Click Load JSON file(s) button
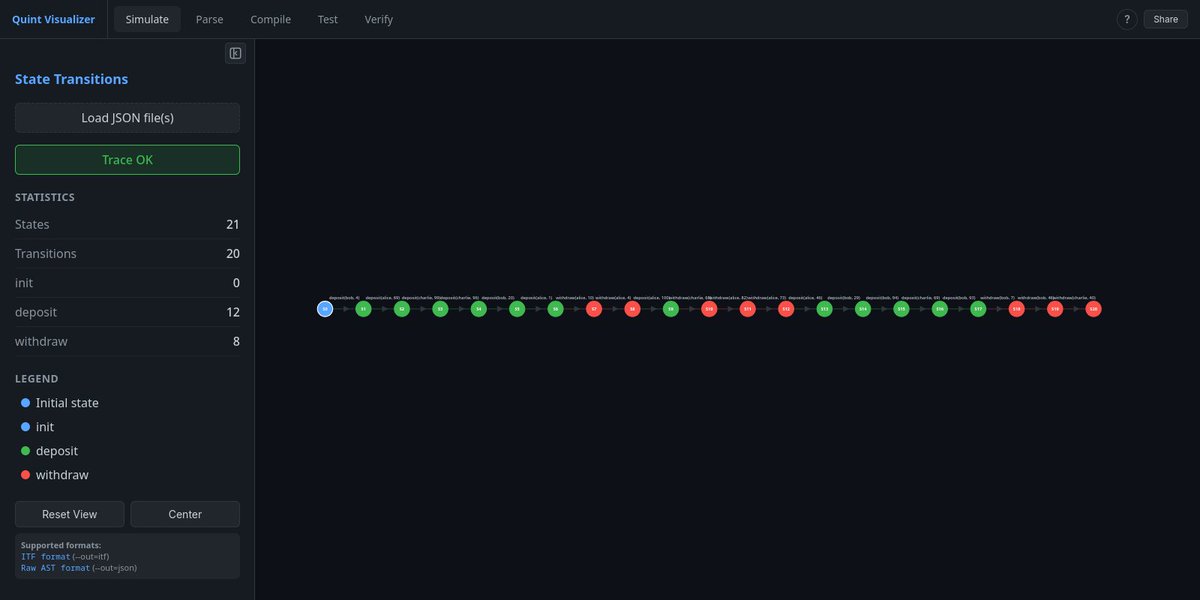 click(127, 118)
